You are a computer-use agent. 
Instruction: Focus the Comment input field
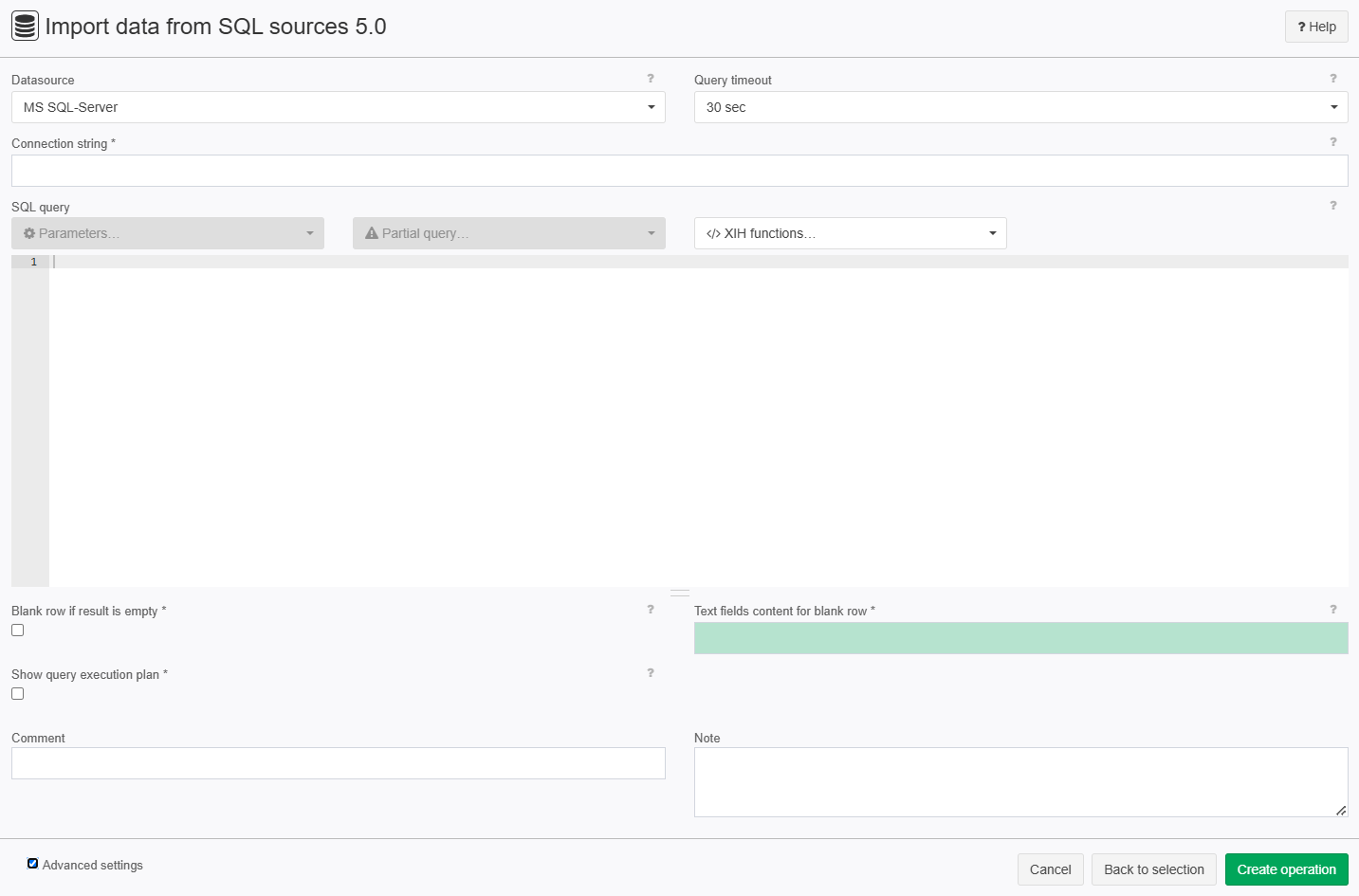tap(339, 763)
